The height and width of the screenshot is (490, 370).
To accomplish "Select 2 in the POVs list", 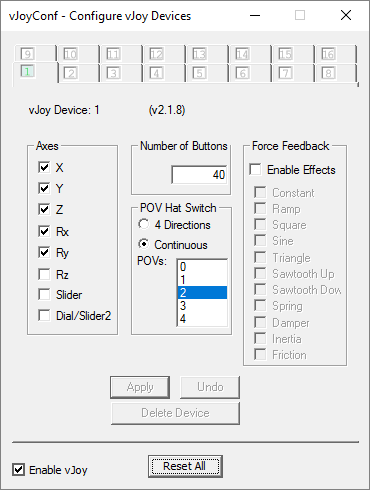I will point(202,292).
